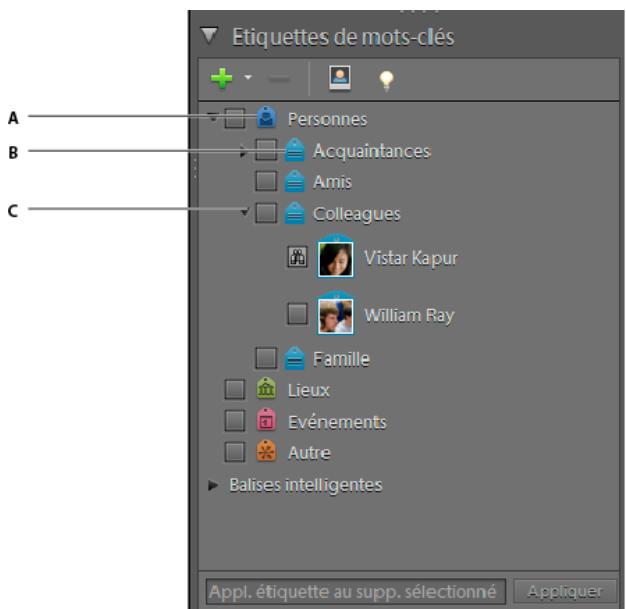Check the Personnes checkbox
Screen dimensions: 626x609
pos(235,118)
